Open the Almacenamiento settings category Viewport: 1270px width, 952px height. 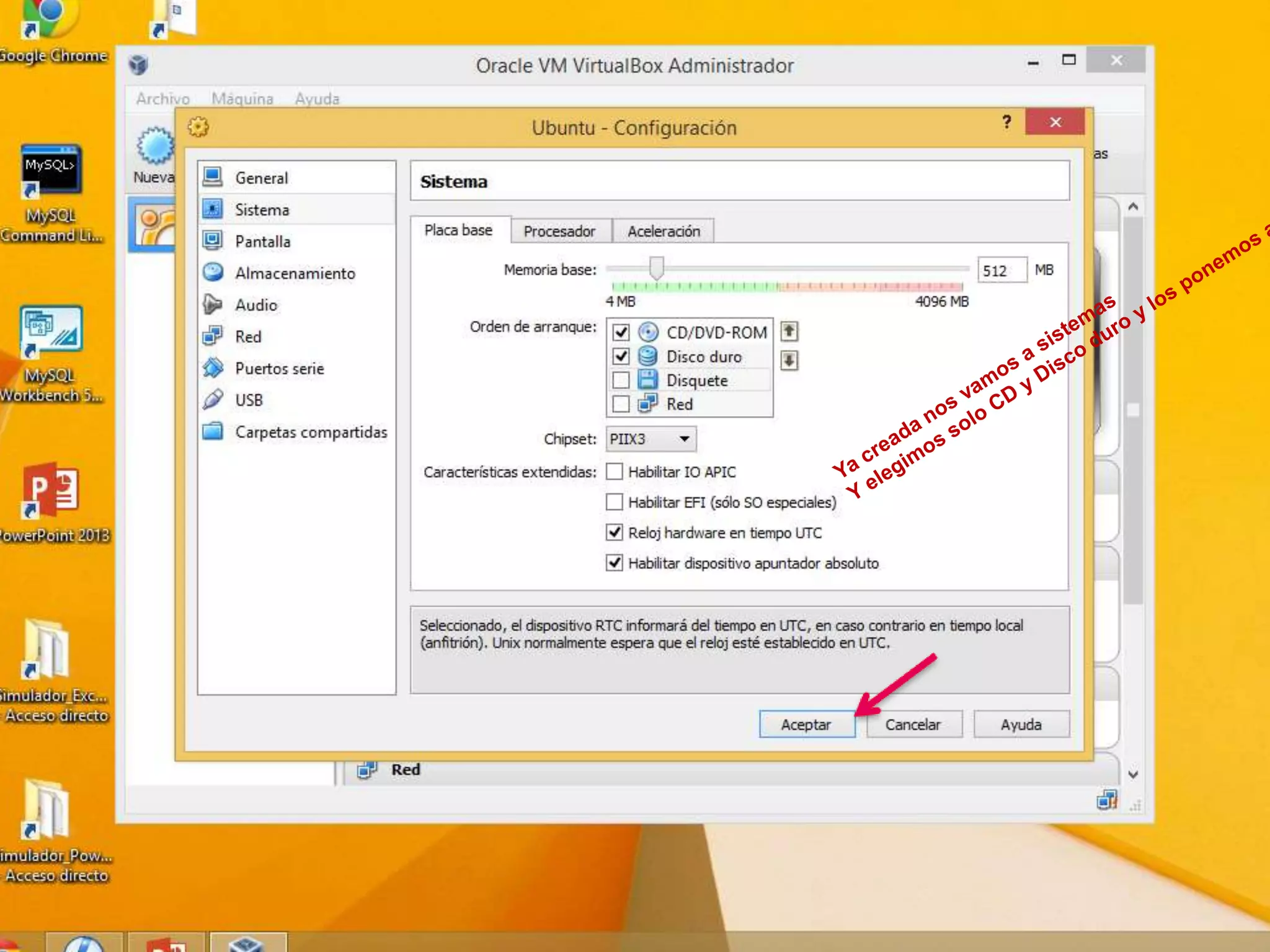[x=295, y=273]
